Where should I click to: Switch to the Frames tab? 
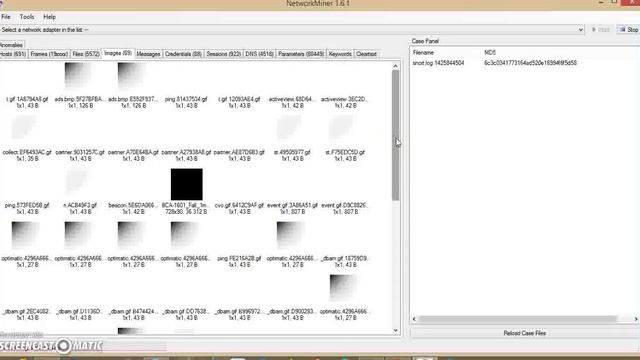coord(49,54)
